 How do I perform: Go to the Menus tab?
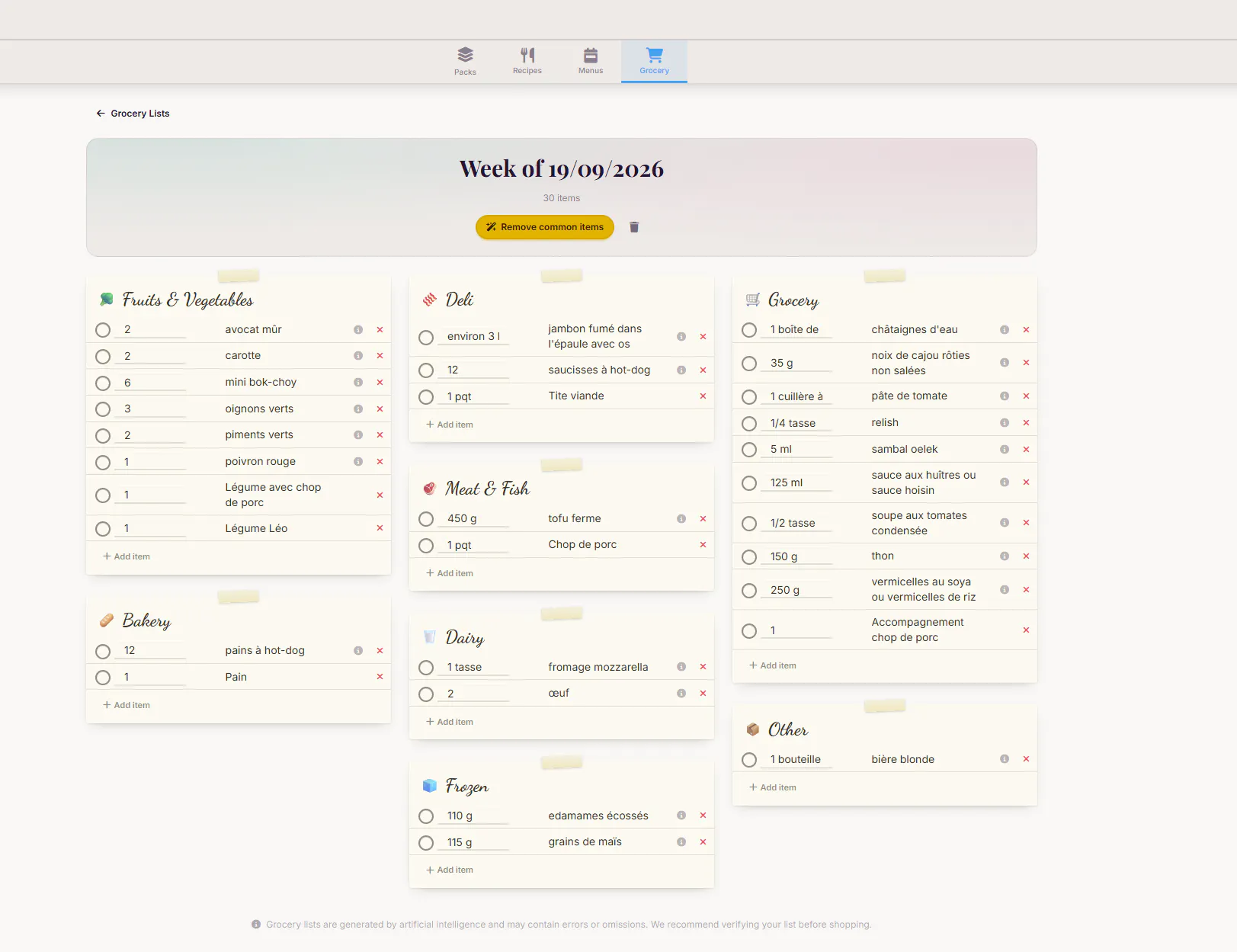591,61
